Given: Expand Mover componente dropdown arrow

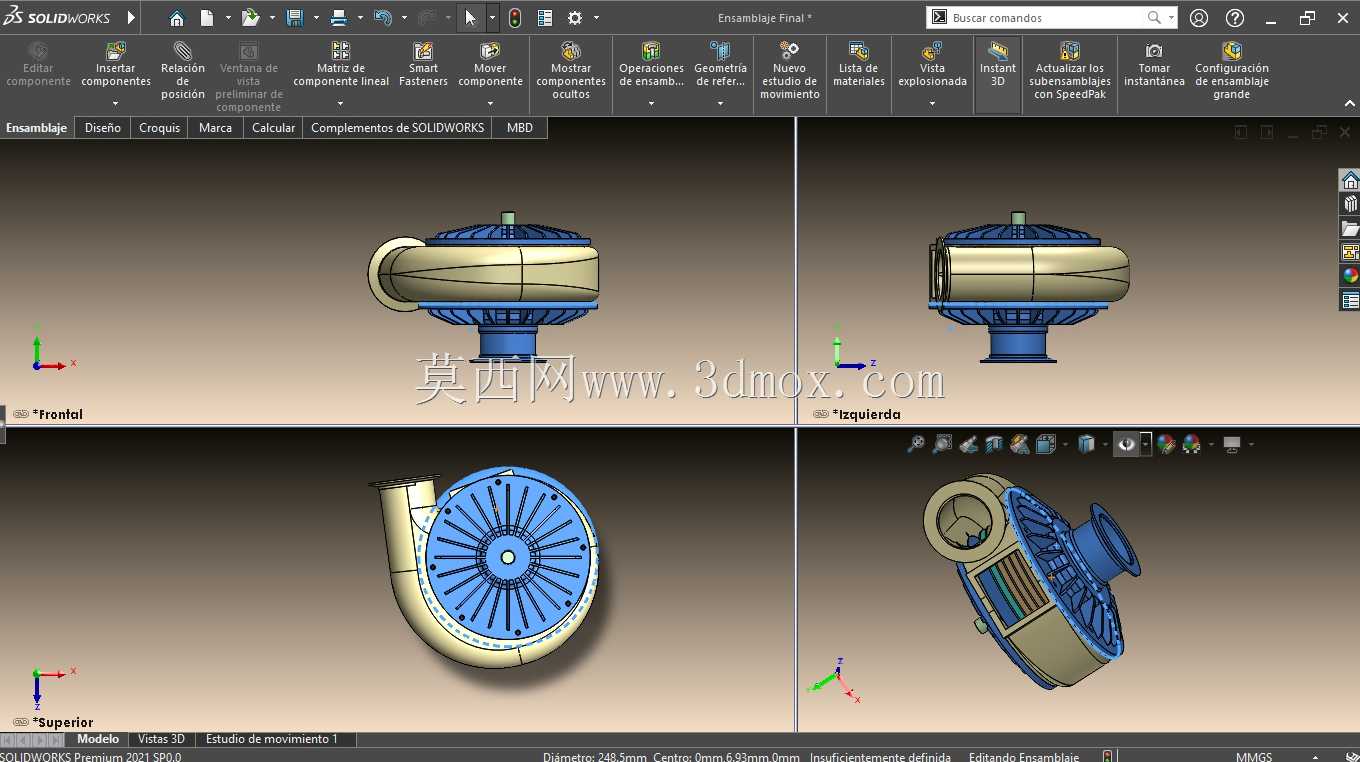Looking at the screenshot, I should [490, 103].
